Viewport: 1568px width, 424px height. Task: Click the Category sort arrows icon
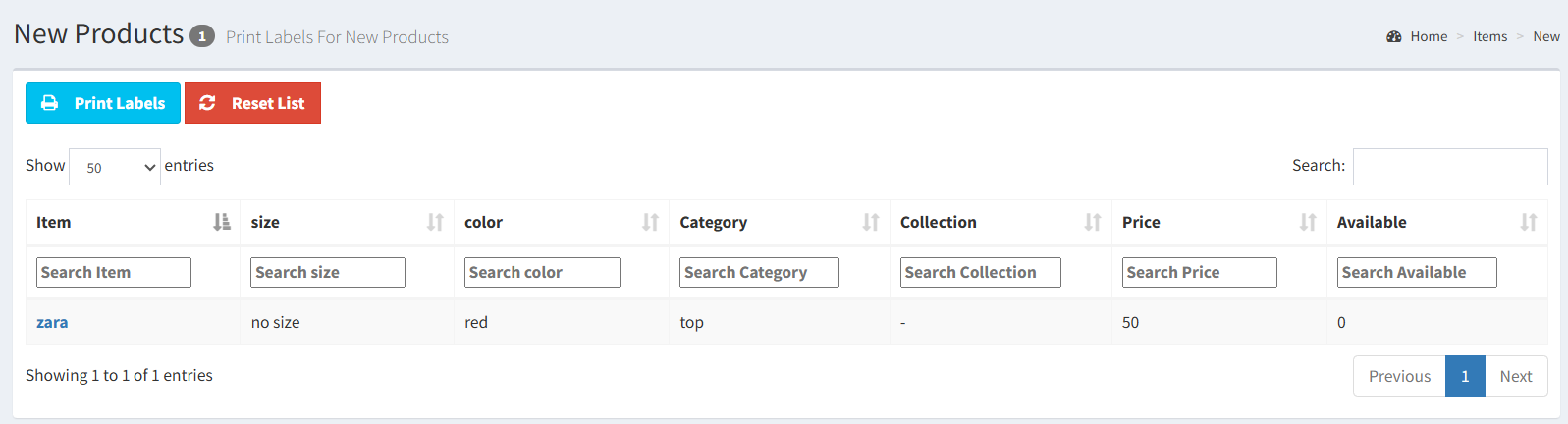870,222
